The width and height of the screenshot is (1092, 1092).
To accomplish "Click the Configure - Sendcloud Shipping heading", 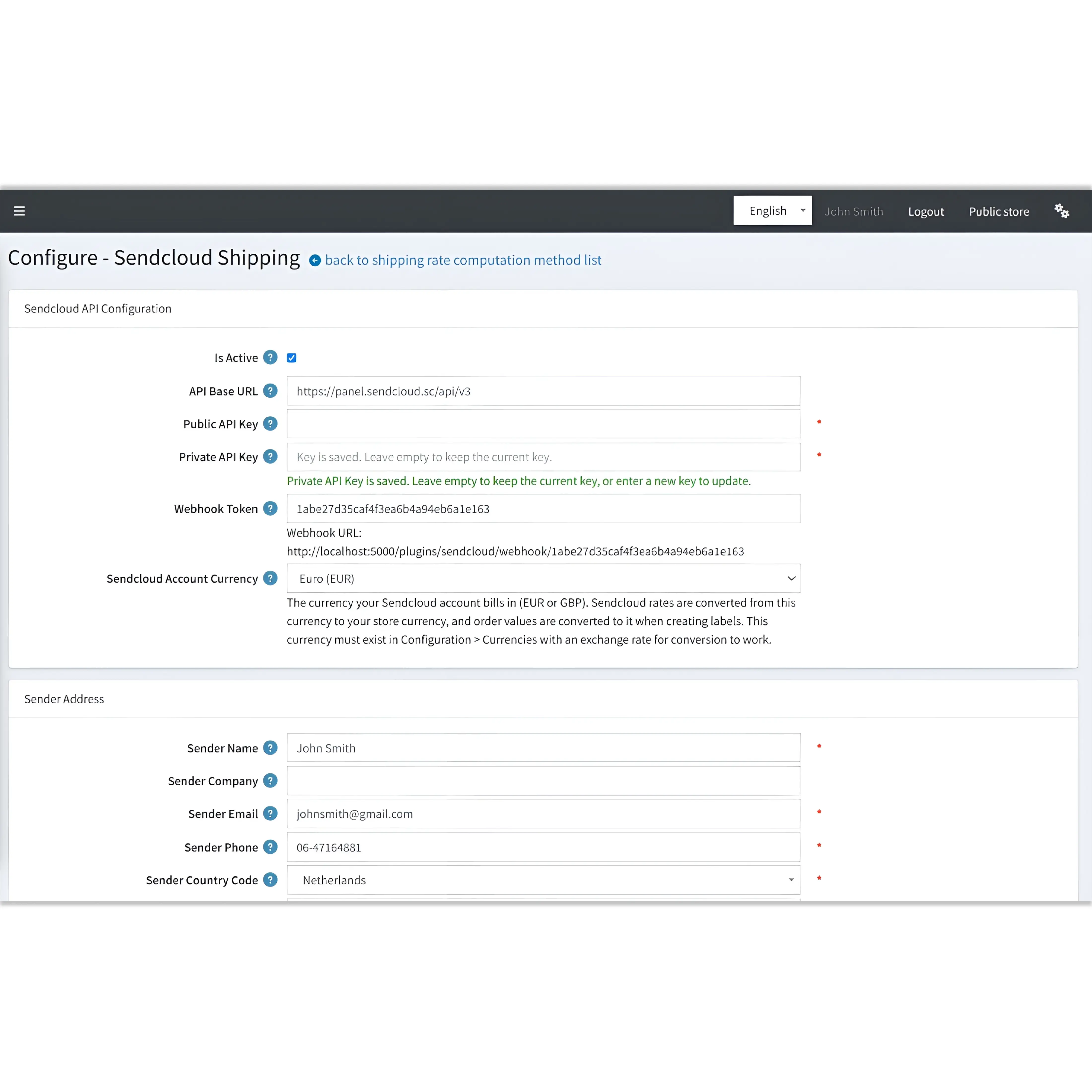I will (154, 258).
